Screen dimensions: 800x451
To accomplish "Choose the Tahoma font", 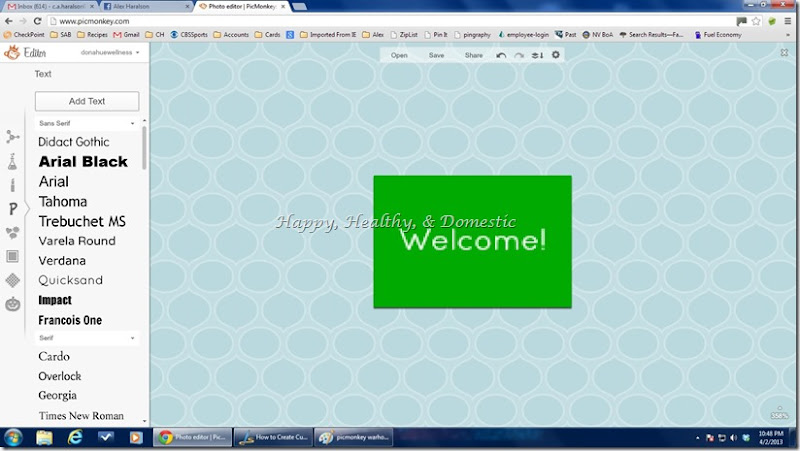I will 63,202.
